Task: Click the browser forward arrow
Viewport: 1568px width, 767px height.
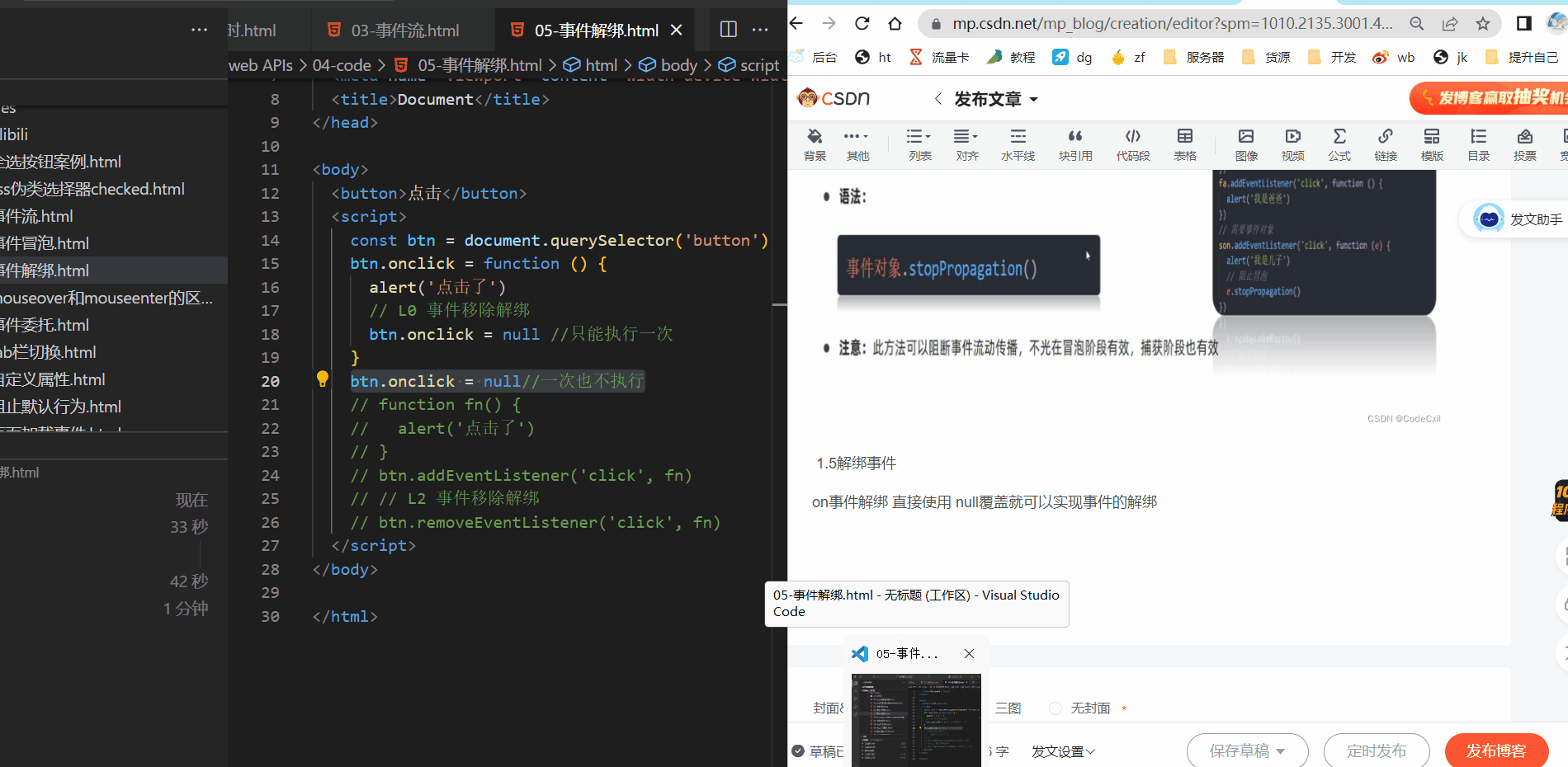Action: [829, 23]
